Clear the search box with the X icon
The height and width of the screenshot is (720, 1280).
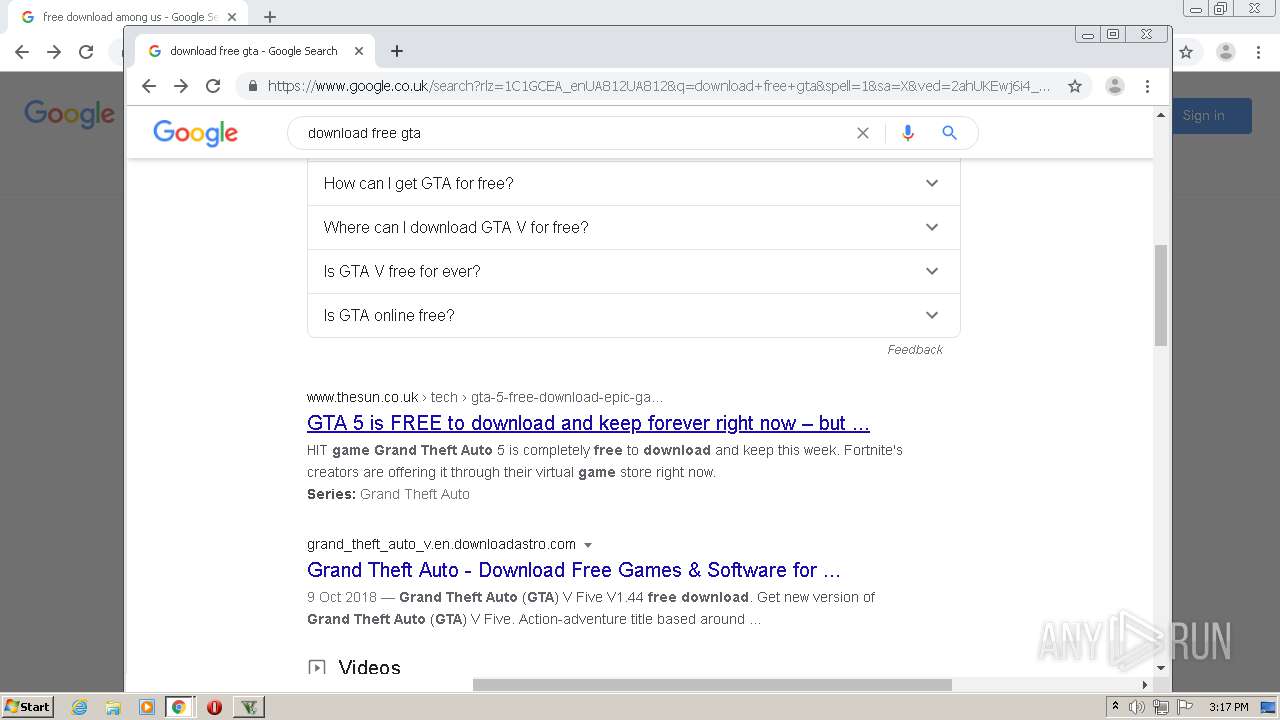[x=863, y=133]
